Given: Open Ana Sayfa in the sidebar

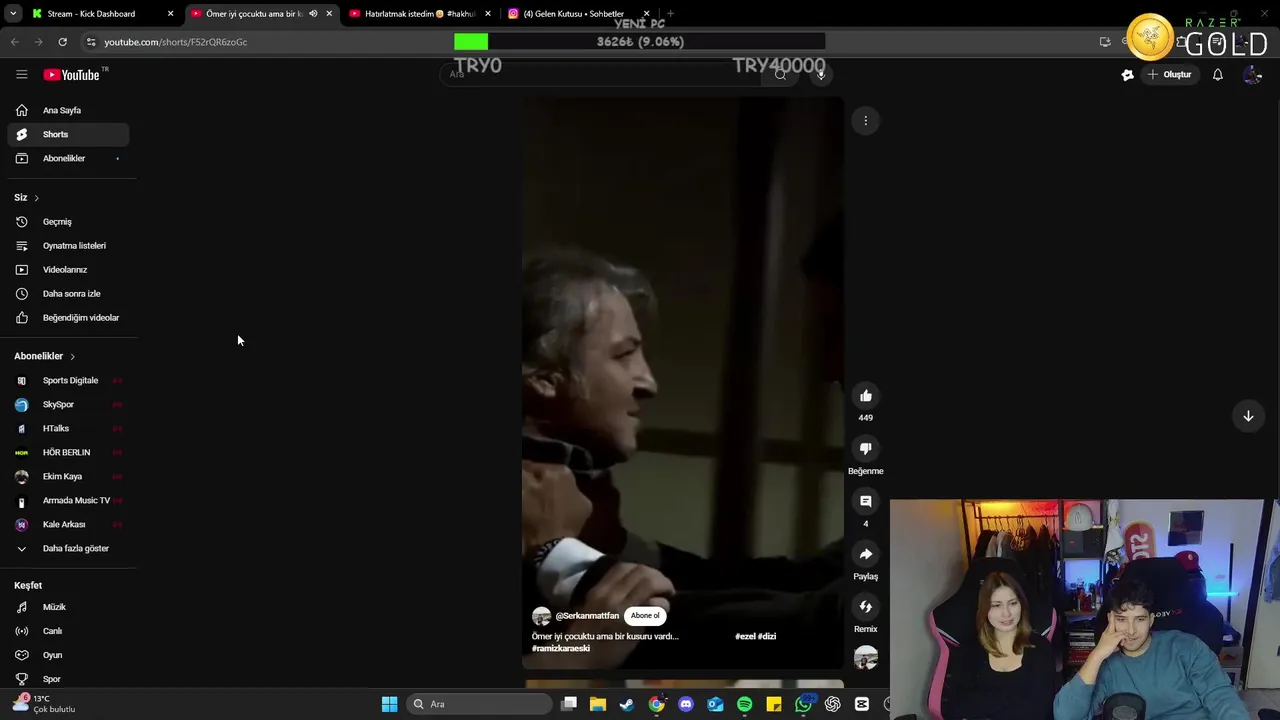Looking at the screenshot, I should [68, 110].
